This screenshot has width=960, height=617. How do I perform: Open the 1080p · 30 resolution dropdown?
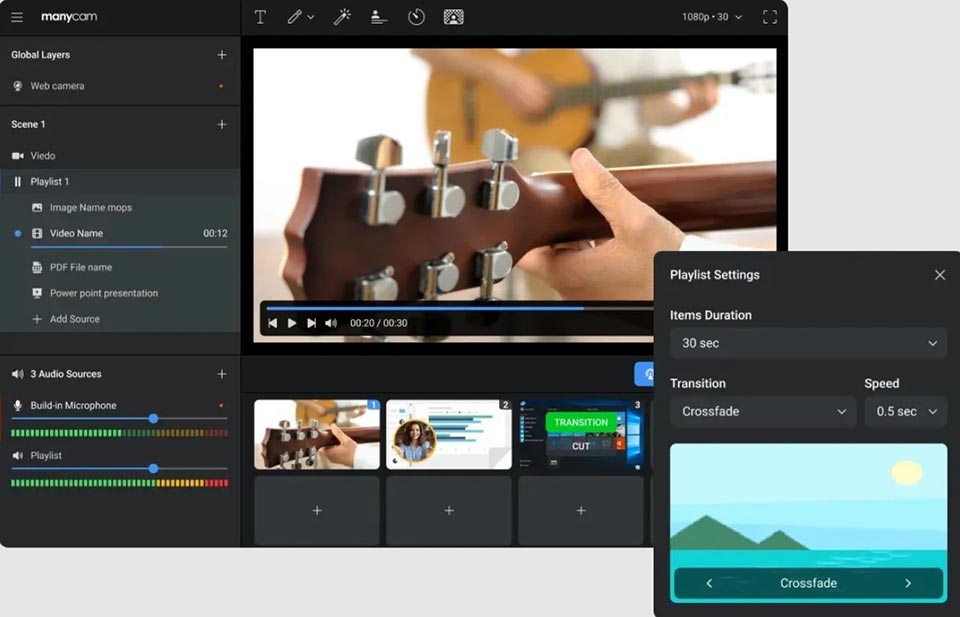click(712, 17)
